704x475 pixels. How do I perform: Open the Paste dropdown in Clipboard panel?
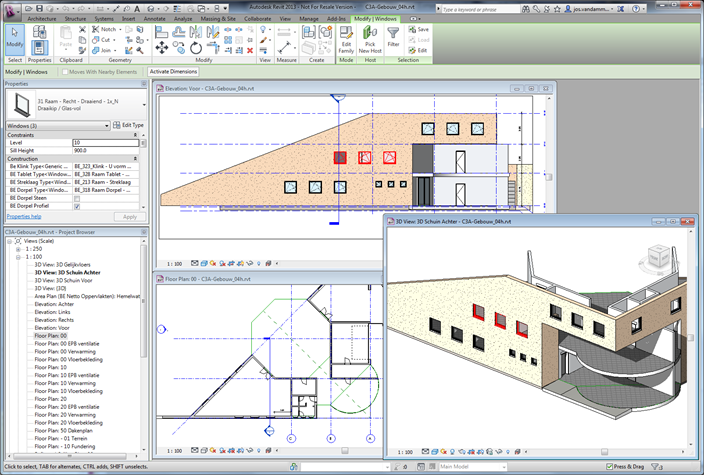point(66,50)
